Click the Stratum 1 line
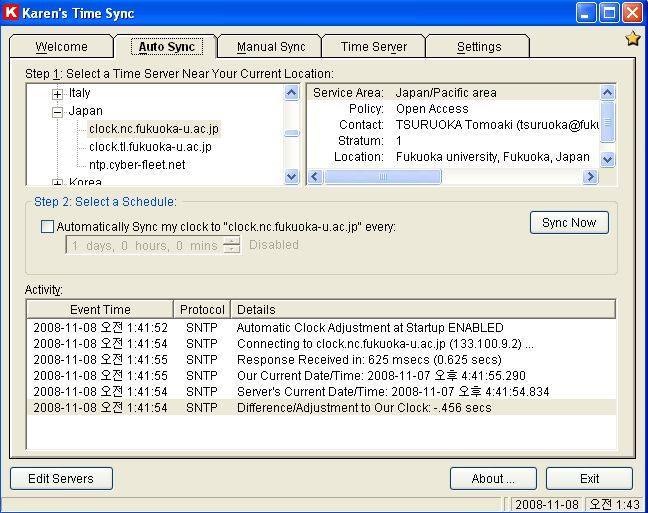Image resolution: width=648 pixels, height=513 pixels. [453, 141]
